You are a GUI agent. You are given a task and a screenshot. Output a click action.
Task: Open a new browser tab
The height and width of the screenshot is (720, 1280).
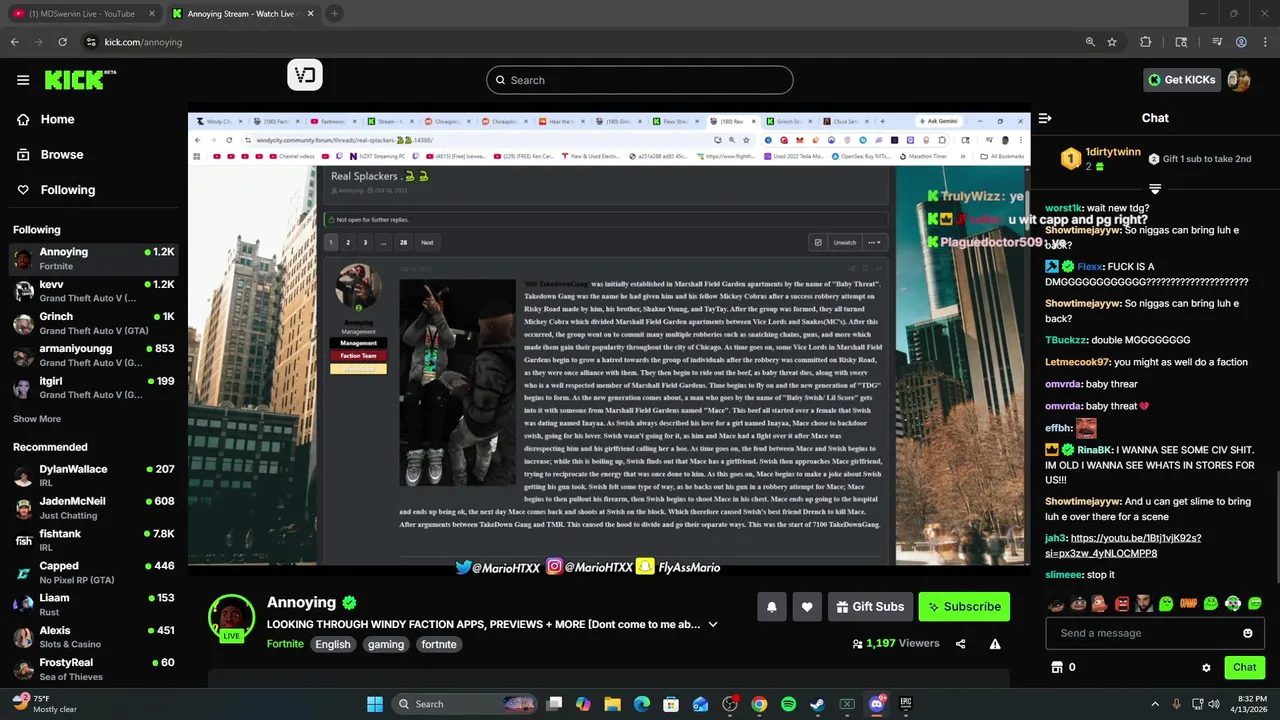coord(335,13)
